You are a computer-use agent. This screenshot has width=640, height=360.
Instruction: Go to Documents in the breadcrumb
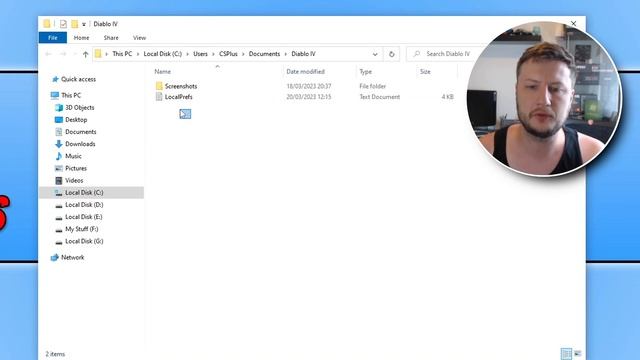264,54
